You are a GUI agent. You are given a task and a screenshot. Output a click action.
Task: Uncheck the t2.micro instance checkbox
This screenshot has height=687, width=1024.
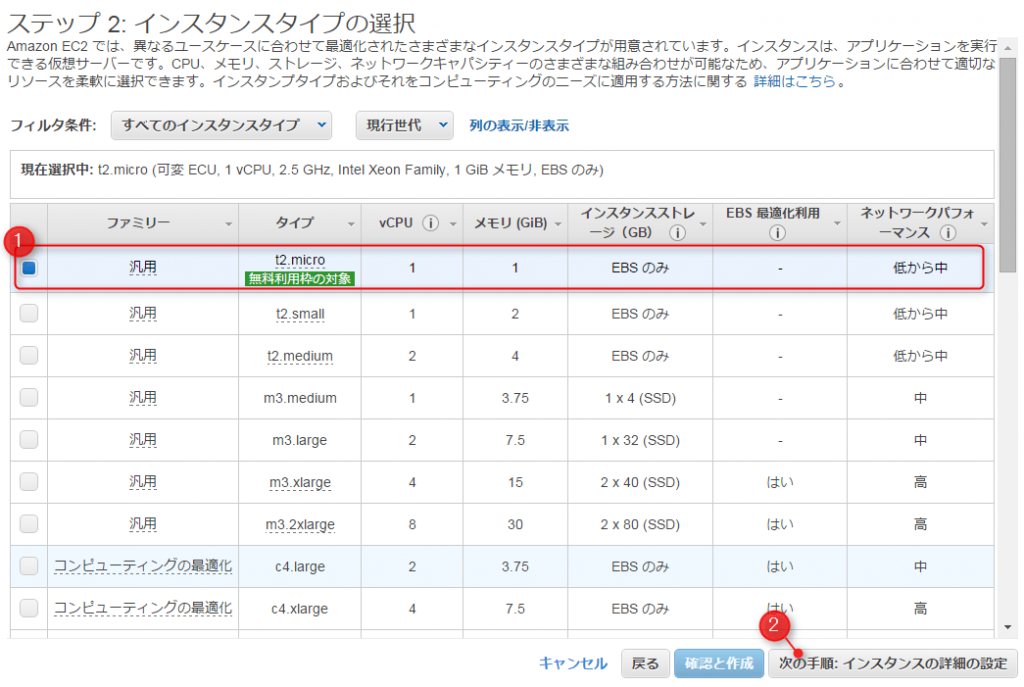[x=29, y=268]
